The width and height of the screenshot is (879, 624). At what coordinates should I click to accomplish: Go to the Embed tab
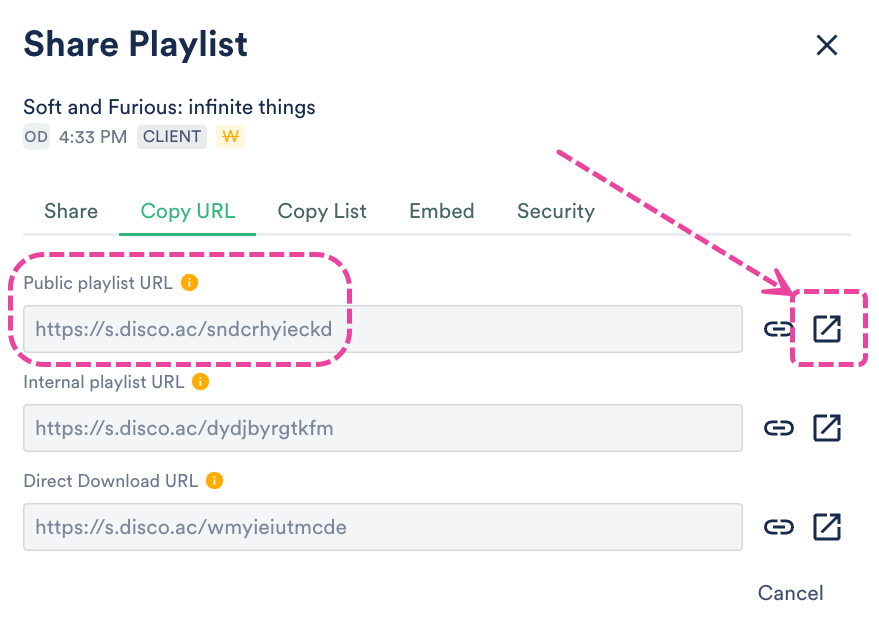(441, 211)
